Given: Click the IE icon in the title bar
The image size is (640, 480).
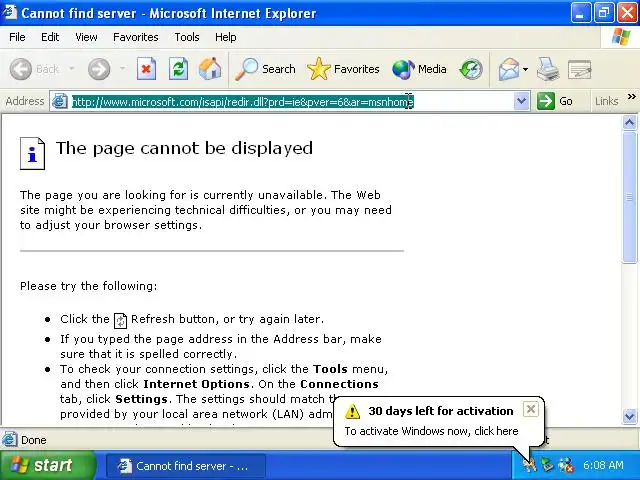Looking at the screenshot, I should pyautogui.click(x=9, y=12).
